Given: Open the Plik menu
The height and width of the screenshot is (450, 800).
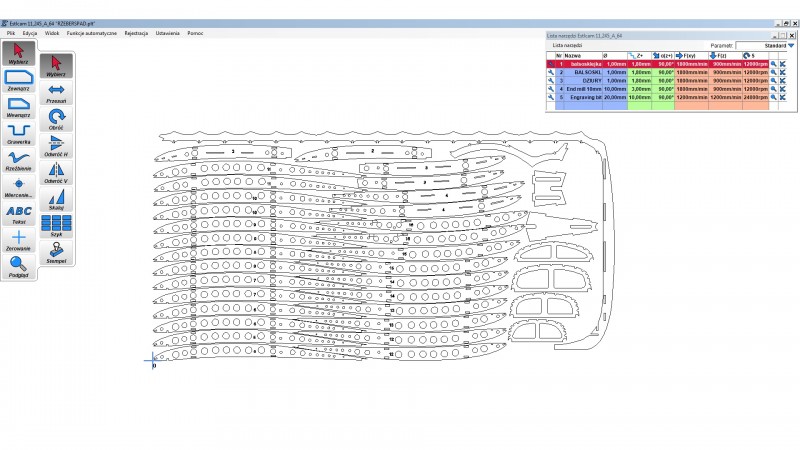Looking at the screenshot, I should coord(11,33).
